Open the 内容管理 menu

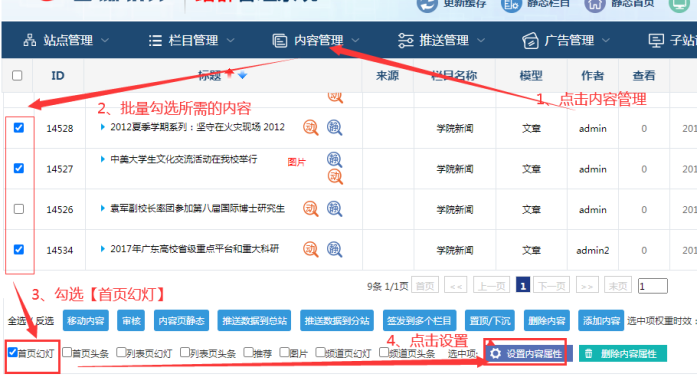coord(316,40)
